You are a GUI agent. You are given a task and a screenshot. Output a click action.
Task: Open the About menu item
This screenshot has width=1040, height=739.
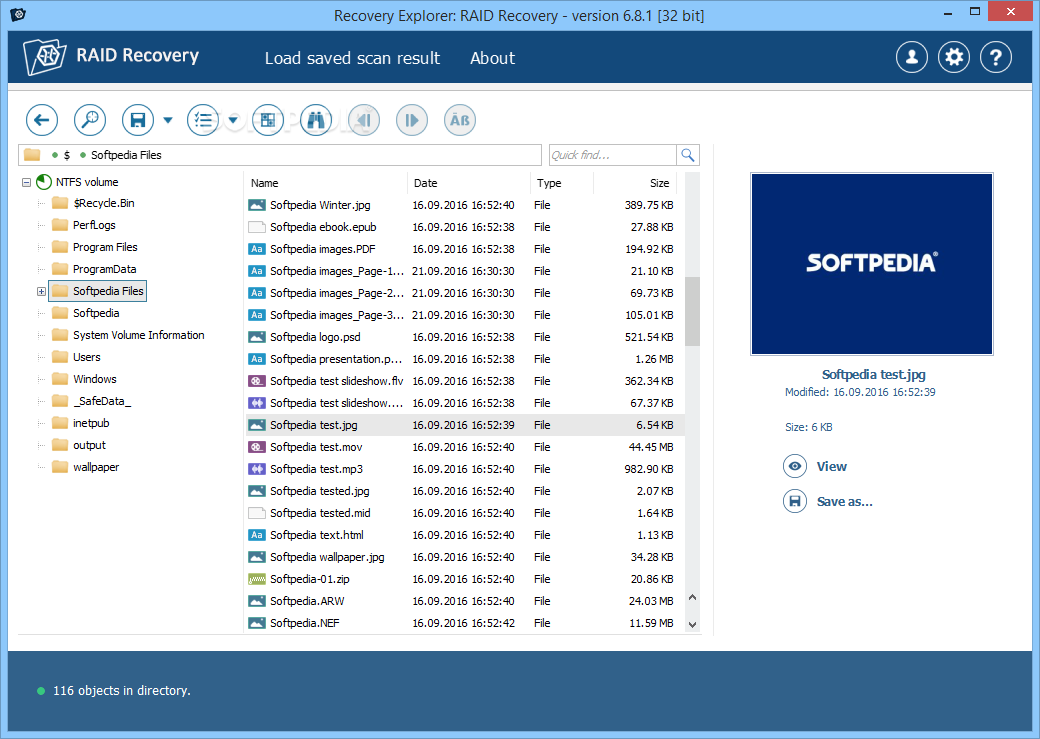click(492, 58)
